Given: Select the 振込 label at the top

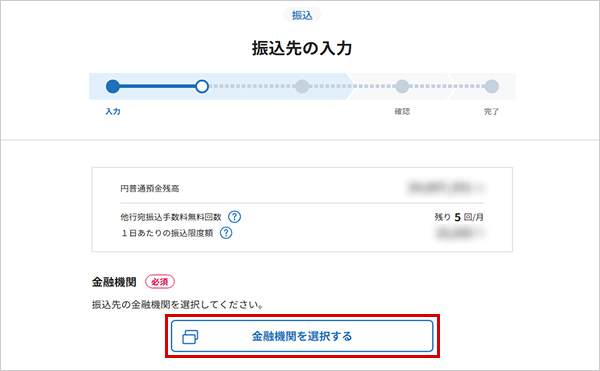Looking at the screenshot, I should pyautogui.click(x=302, y=15).
